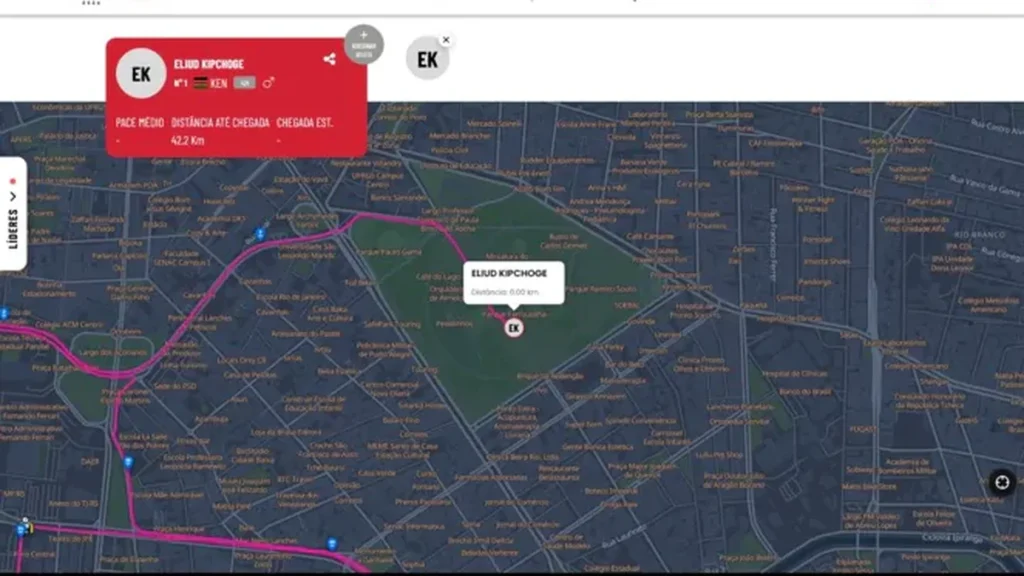Recenter map with the target icon
The width and height of the screenshot is (1024, 576).
tap(1002, 483)
